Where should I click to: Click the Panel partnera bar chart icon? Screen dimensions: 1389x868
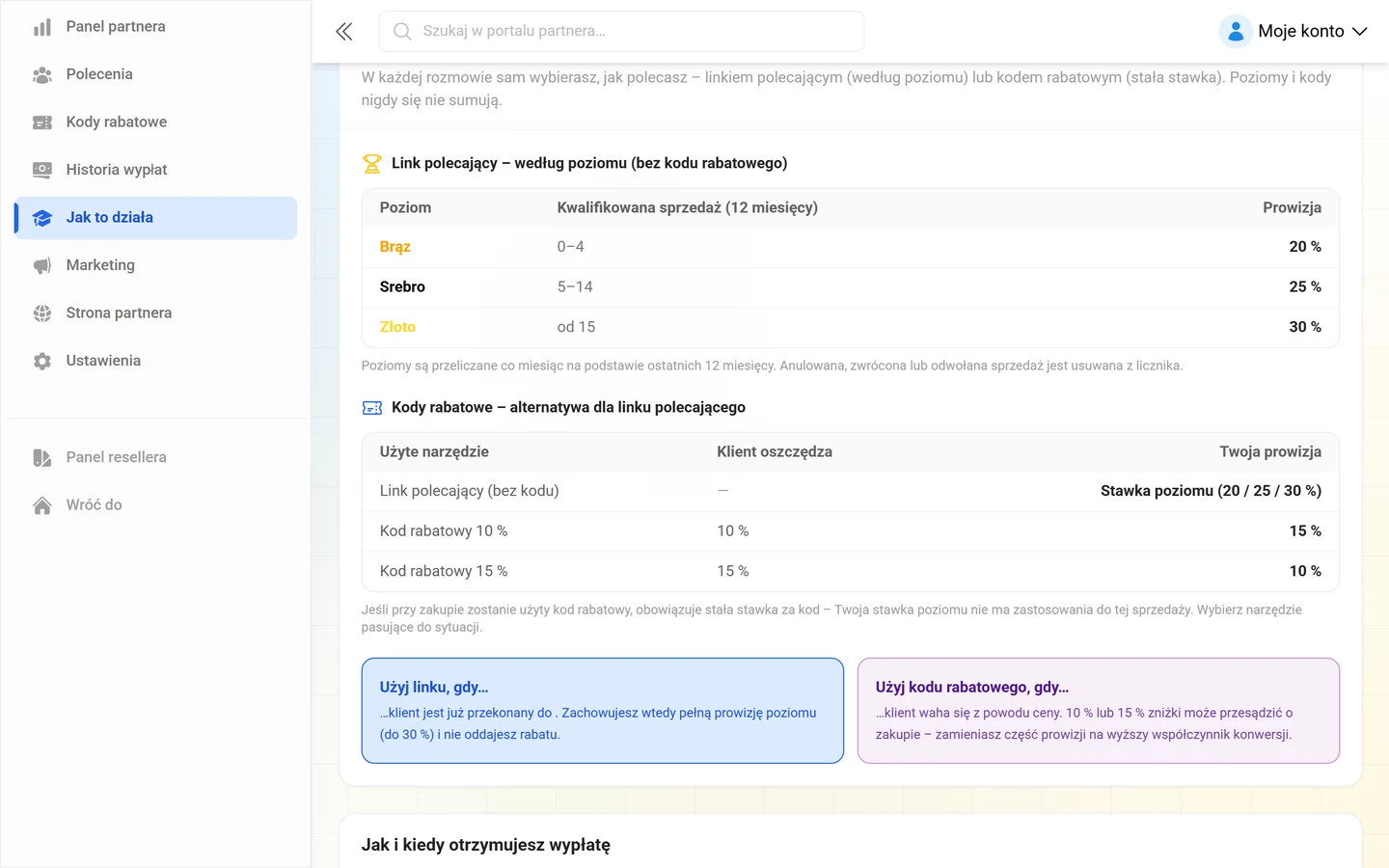pyautogui.click(x=42, y=27)
